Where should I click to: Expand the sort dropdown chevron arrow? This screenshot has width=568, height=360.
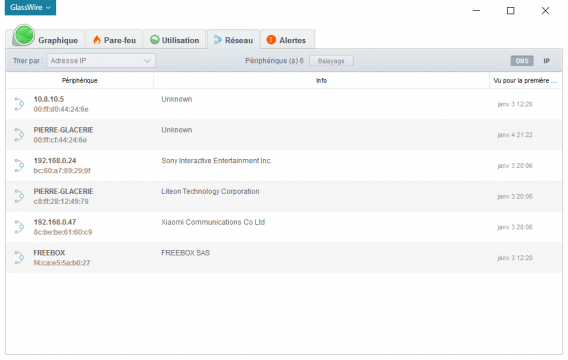pyautogui.click(x=147, y=61)
